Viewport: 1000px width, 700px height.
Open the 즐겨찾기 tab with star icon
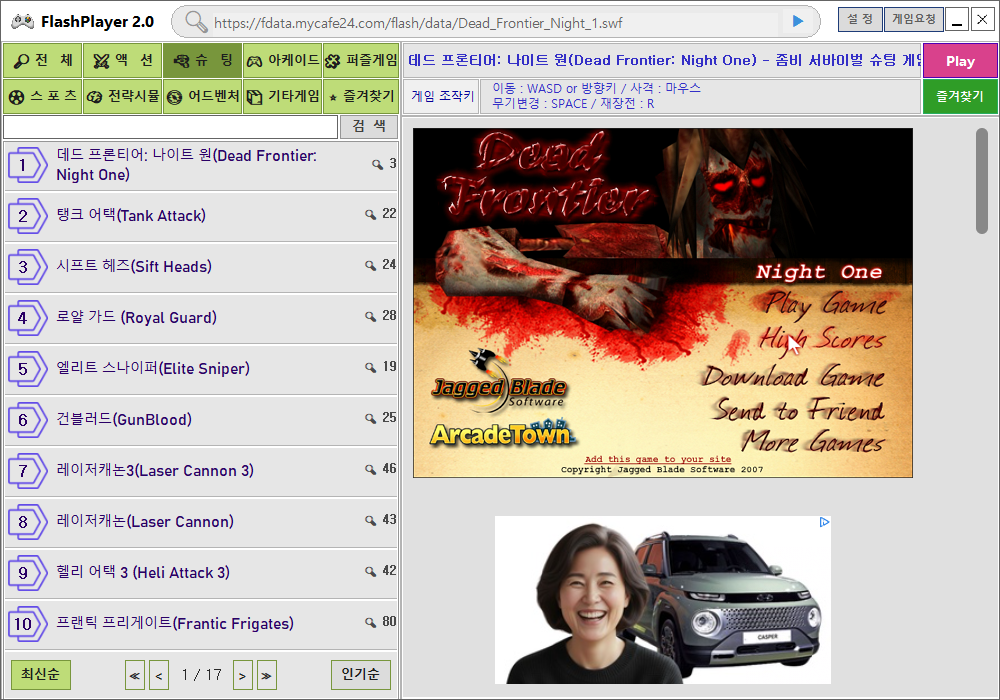tap(361, 96)
